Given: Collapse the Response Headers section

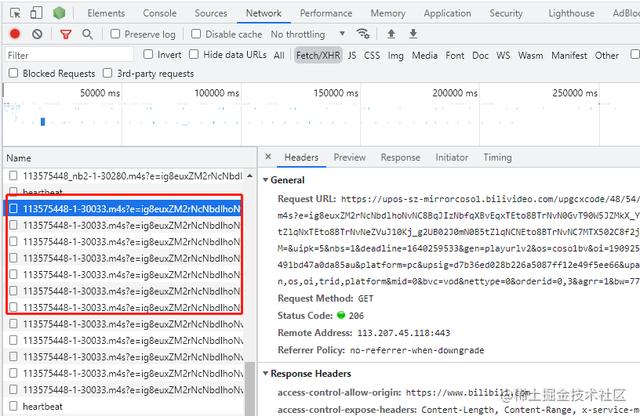Looking at the screenshot, I should pyautogui.click(x=266, y=373).
